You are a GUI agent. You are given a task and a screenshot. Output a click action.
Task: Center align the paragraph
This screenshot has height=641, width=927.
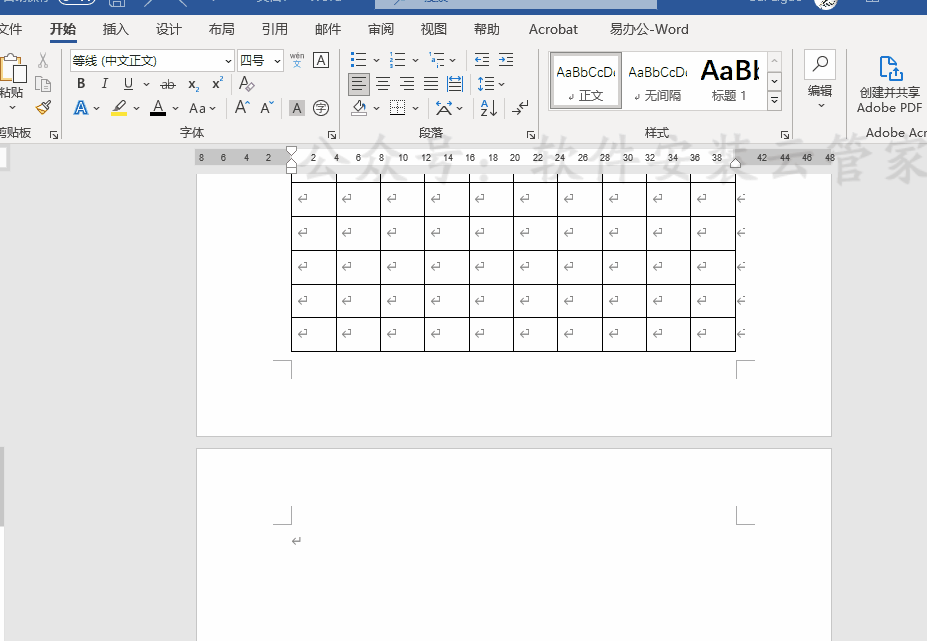pos(383,84)
